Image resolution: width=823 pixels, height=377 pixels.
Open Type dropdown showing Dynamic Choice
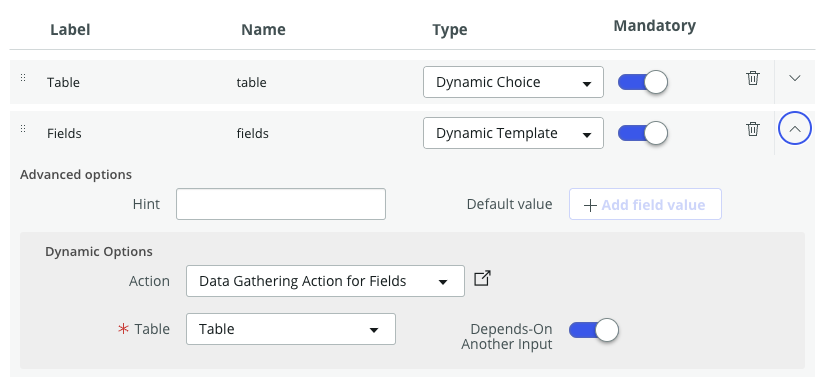513,82
